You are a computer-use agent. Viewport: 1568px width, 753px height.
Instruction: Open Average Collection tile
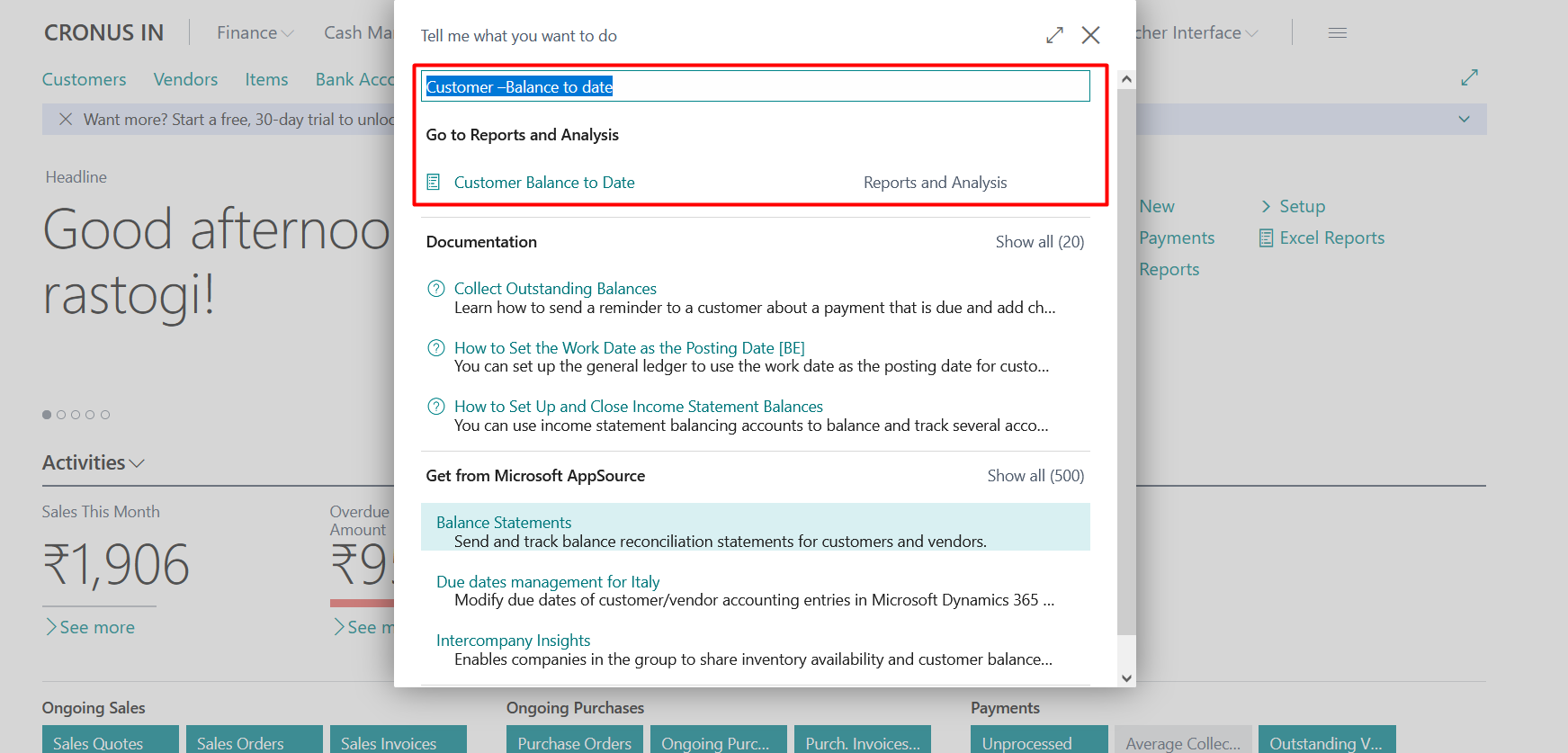(1183, 740)
